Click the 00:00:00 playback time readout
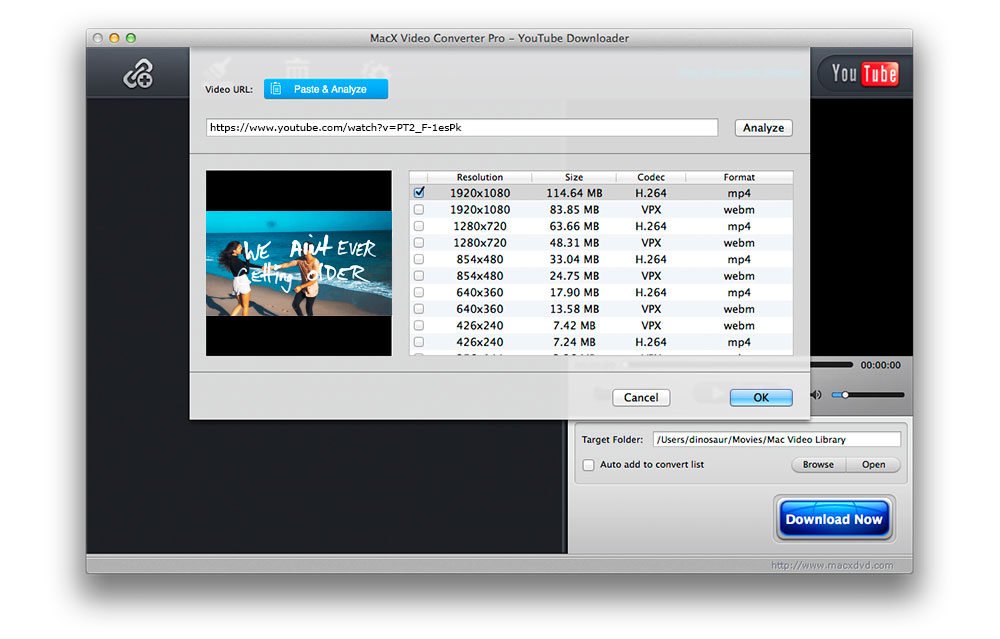This screenshot has width=1000, height=639. click(x=880, y=365)
